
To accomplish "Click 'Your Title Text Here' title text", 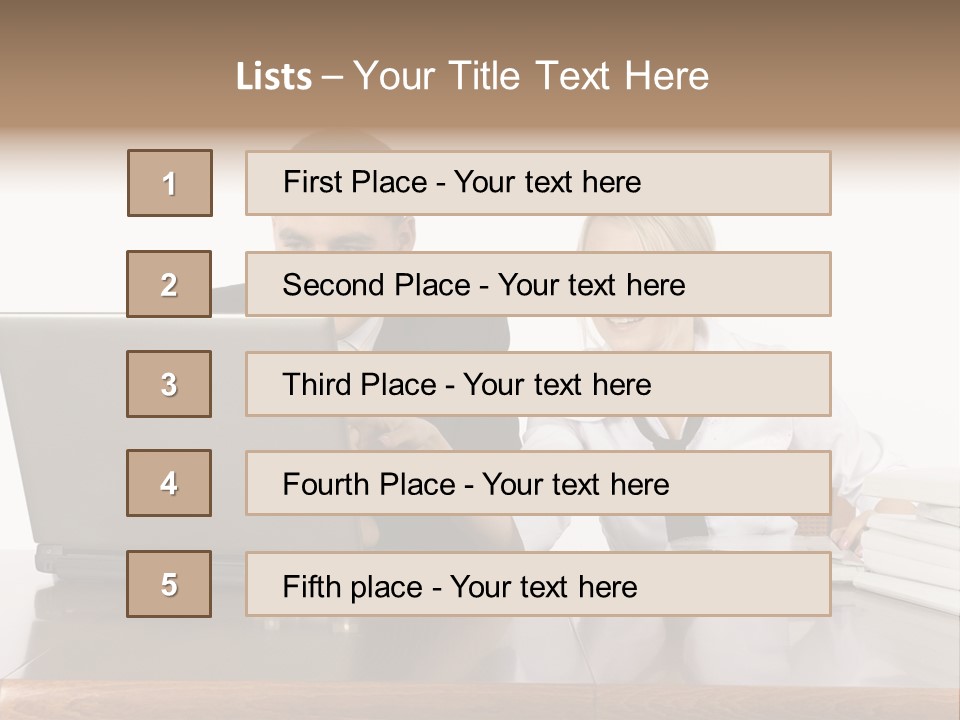I will (x=531, y=77).
